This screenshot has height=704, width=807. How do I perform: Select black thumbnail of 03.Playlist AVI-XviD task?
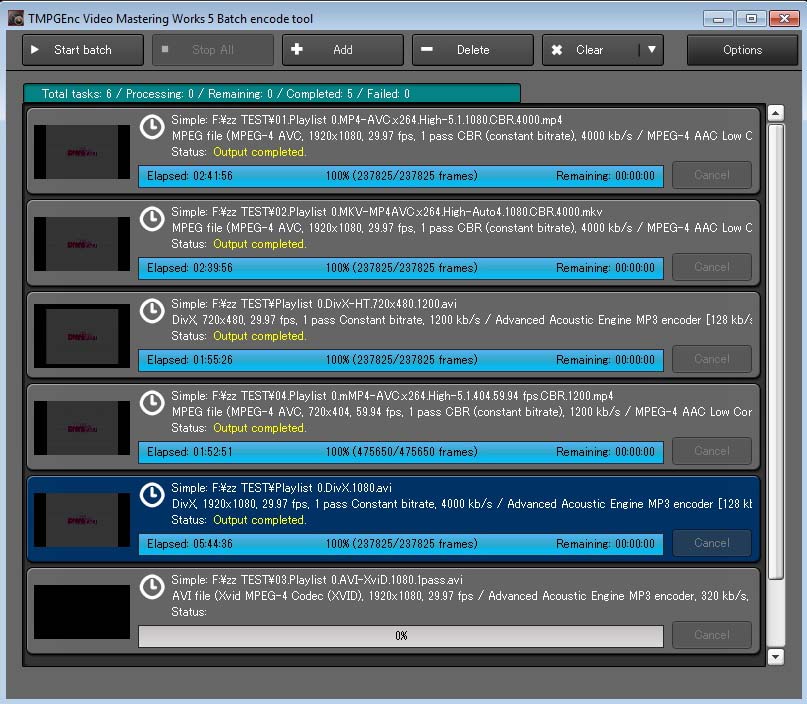pyautogui.click(x=82, y=612)
